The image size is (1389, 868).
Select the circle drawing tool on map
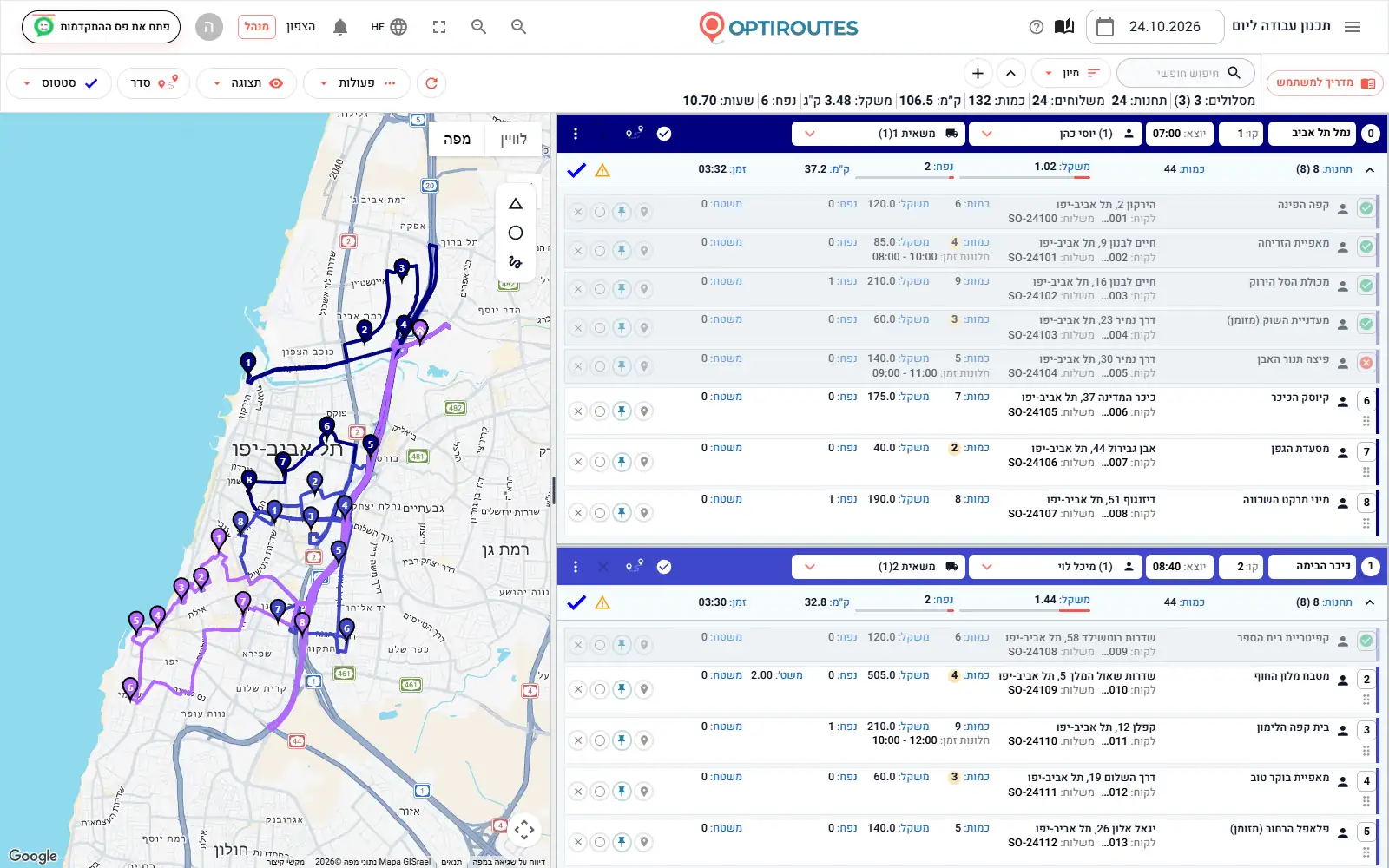point(516,233)
